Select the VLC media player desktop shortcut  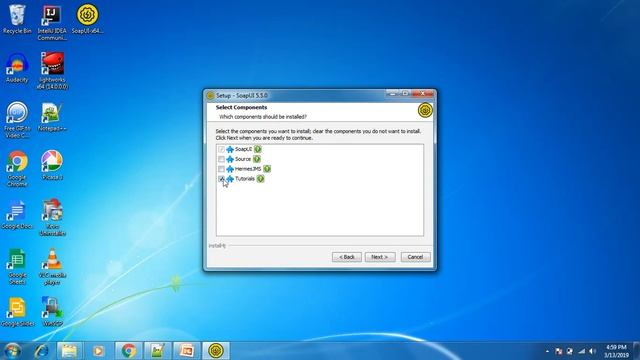[52, 266]
